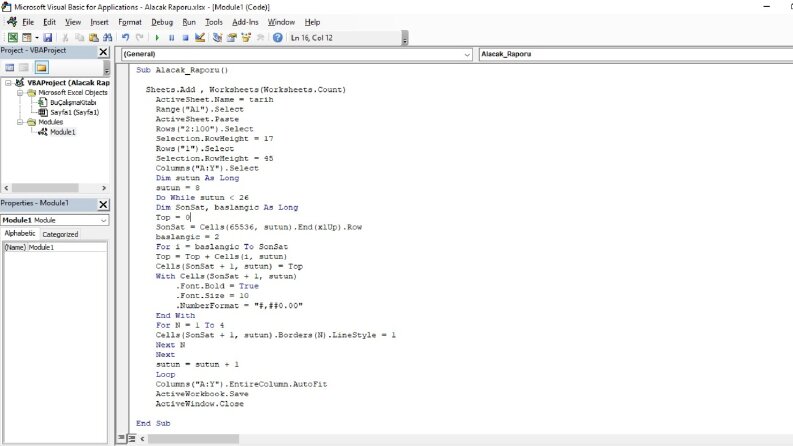Click the Cut scissors toolbar icon
Viewport: 793px width, 446px height.
[65, 37]
